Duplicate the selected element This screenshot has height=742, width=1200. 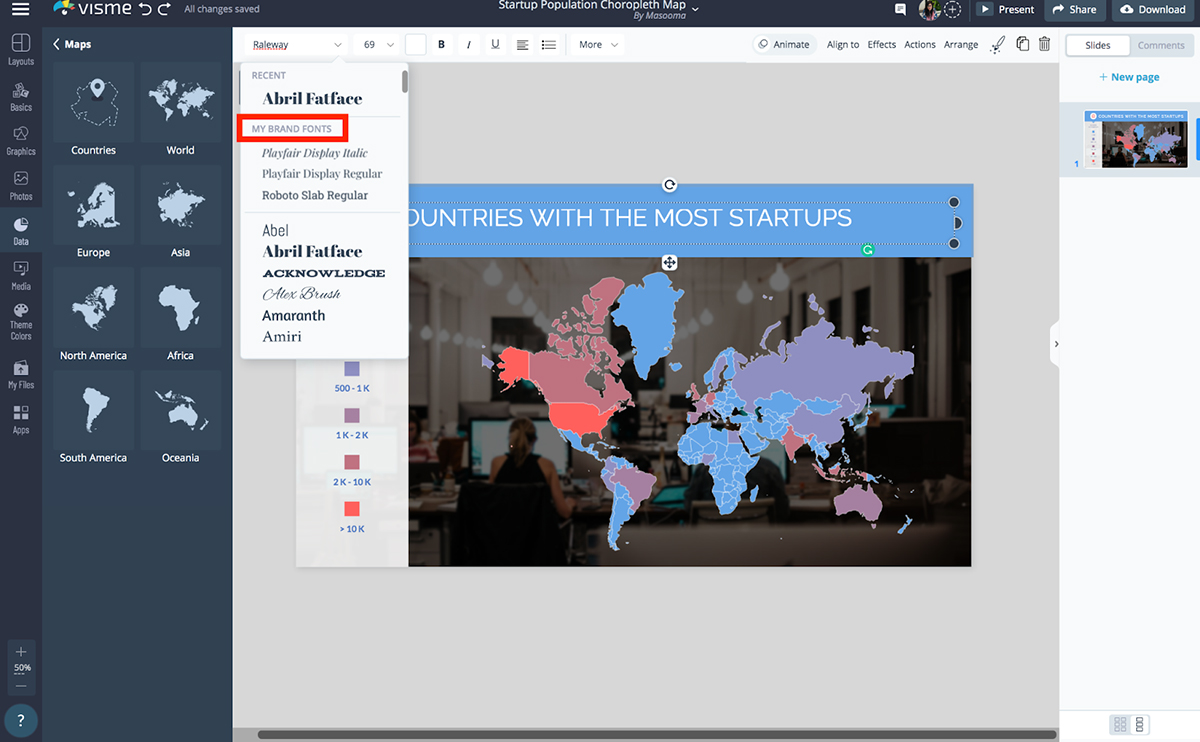(x=1021, y=44)
